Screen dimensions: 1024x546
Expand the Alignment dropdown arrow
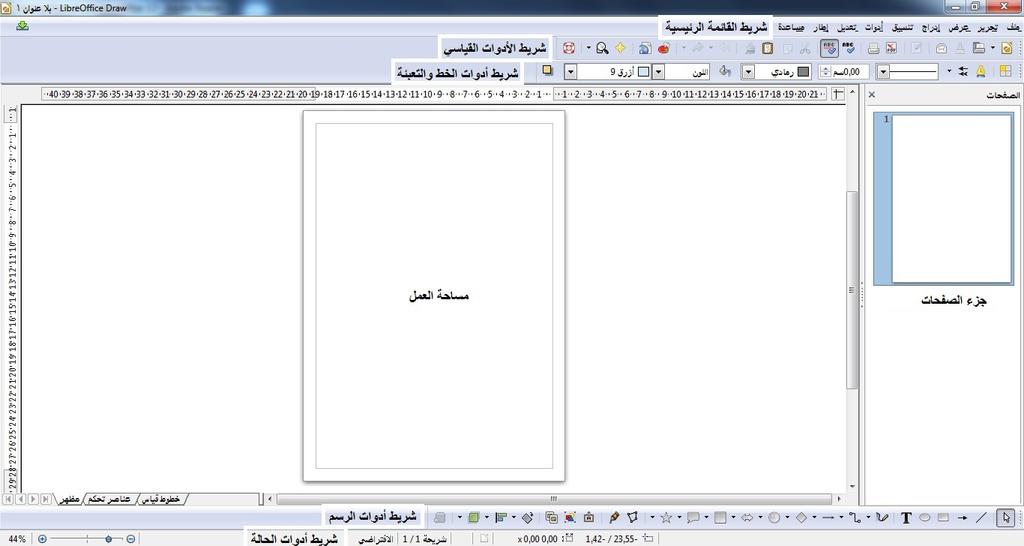click(487, 517)
